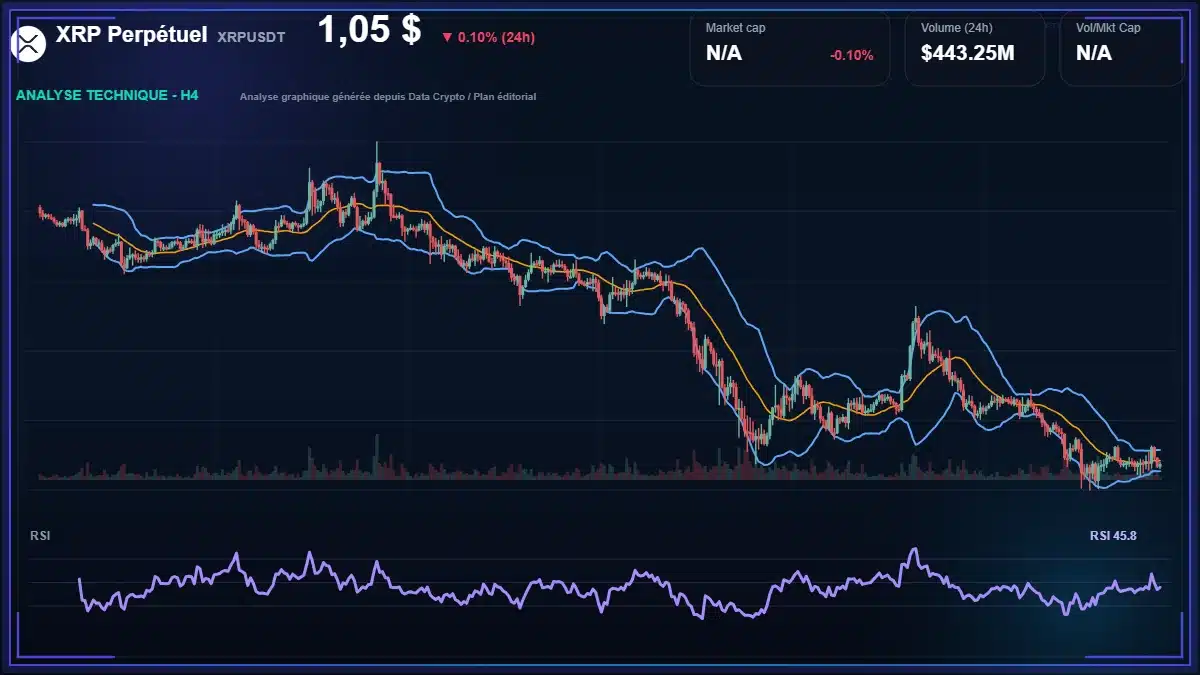Viewport: 1200px width, 675px height.
Task: Click the RSI 45.8 reading
Action: [1113, 536]
